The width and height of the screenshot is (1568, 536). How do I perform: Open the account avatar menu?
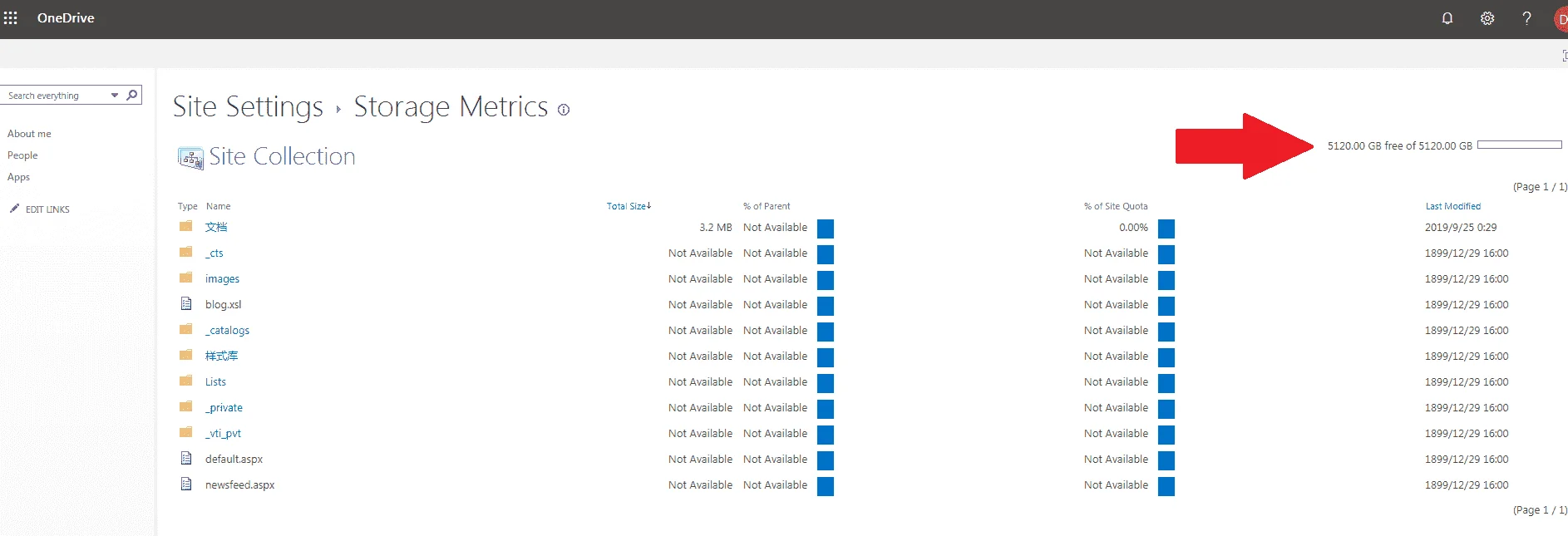click(x=1561, y=19)
